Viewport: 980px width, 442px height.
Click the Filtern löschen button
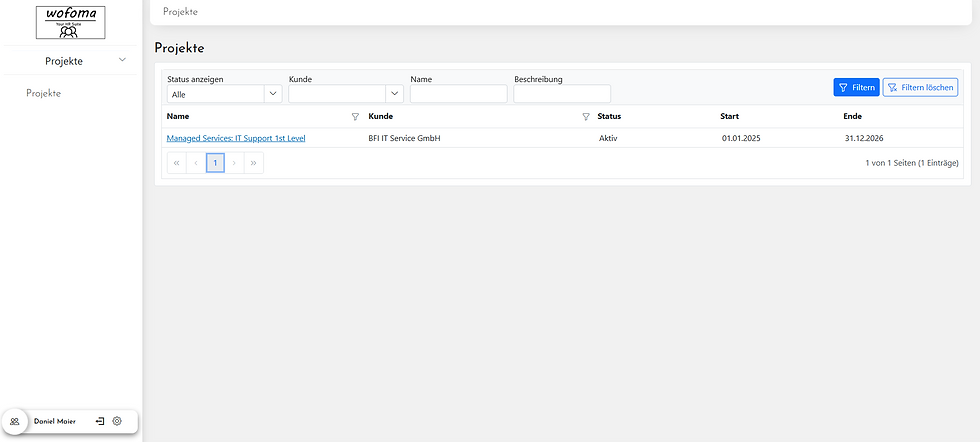point(920,88)
